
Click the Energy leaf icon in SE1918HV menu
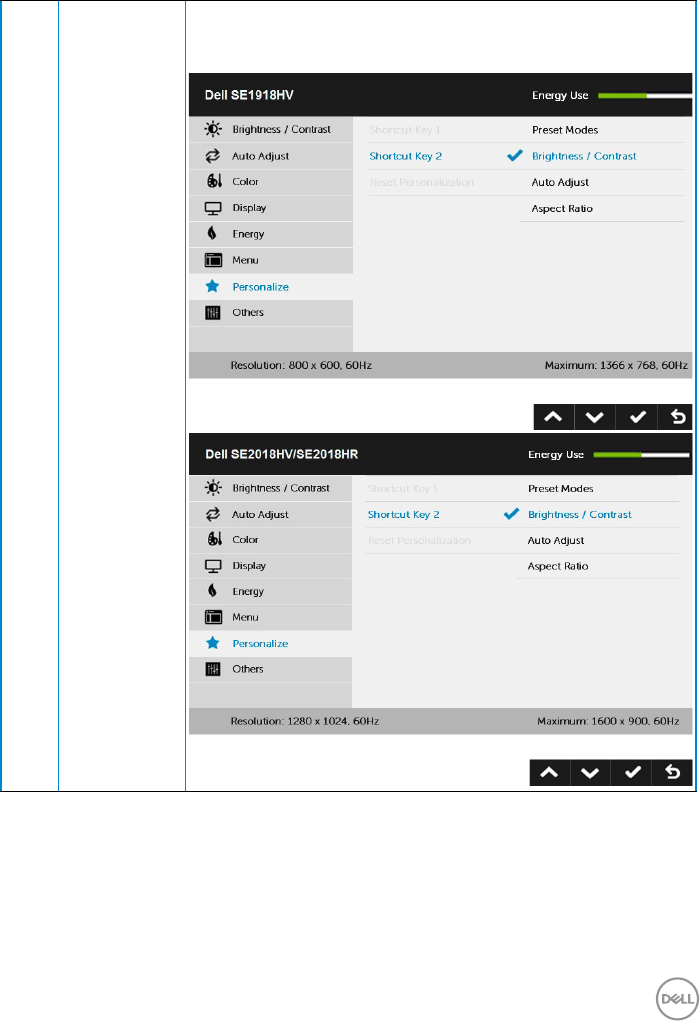[x=212, y=233]
